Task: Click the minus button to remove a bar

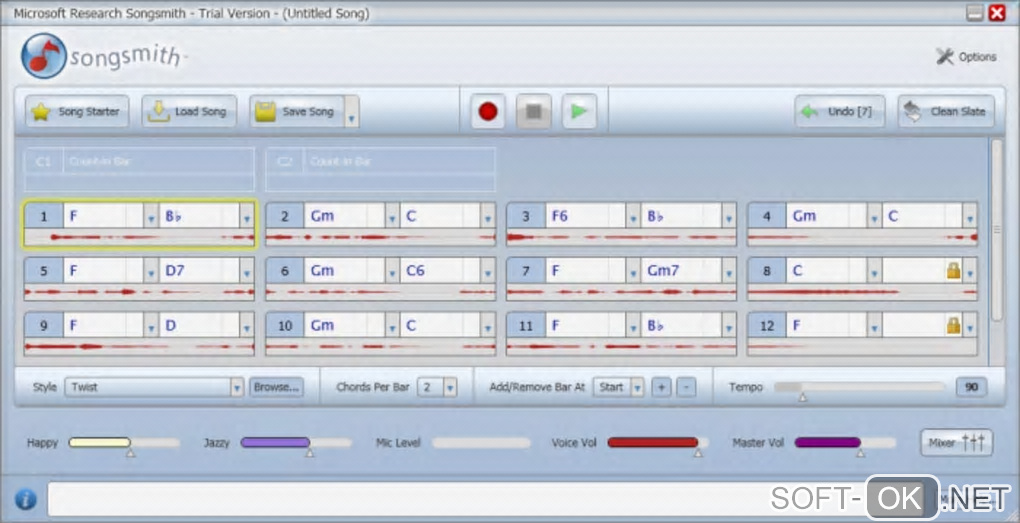Action: pyautogui.click(x=686, y=387)
